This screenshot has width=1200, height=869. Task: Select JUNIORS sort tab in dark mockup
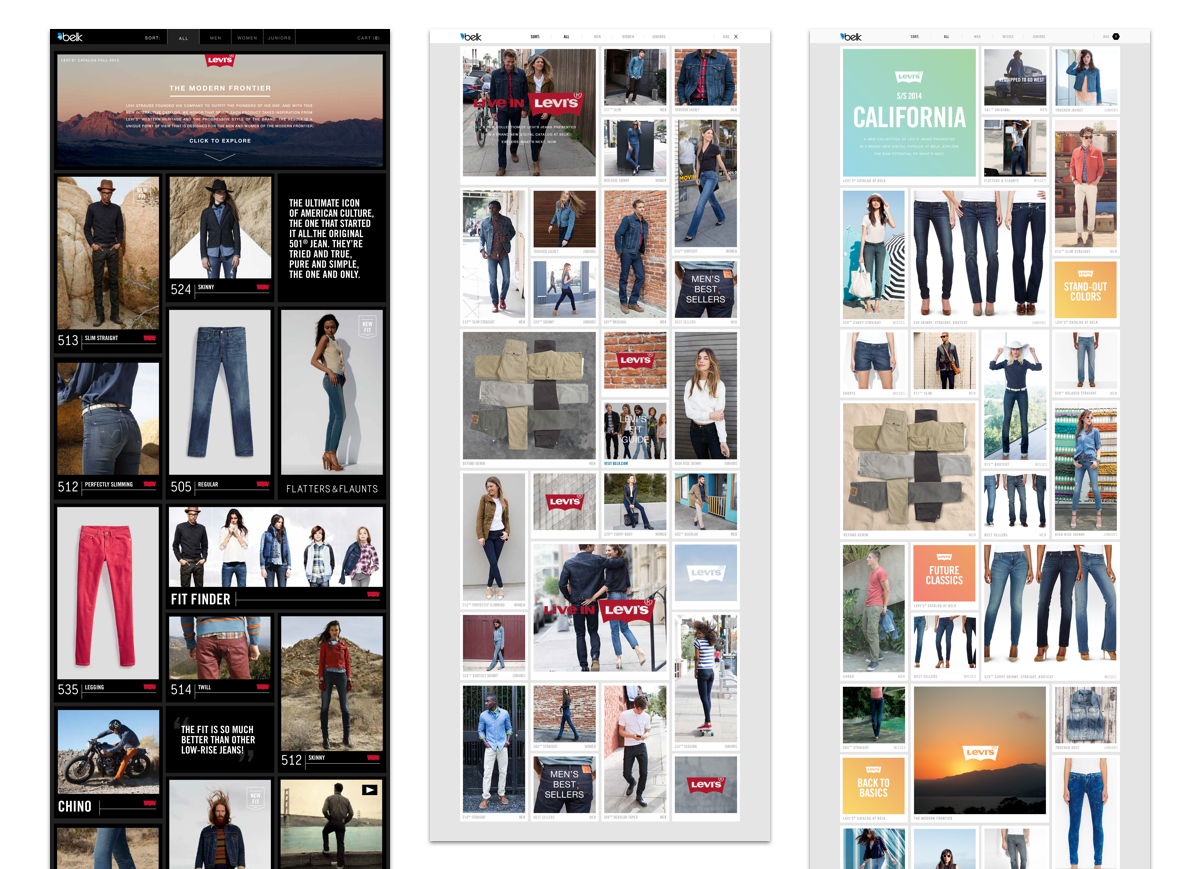(279, 38)
